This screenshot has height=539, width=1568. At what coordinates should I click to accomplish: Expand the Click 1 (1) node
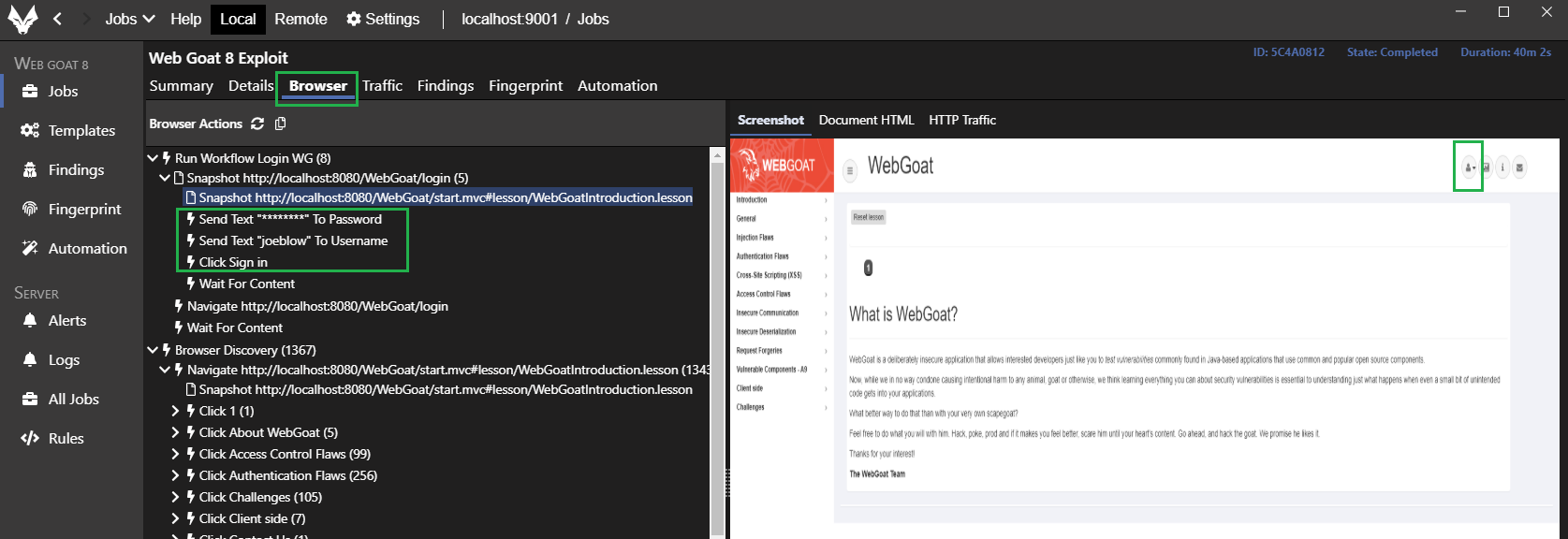[176, 411]
